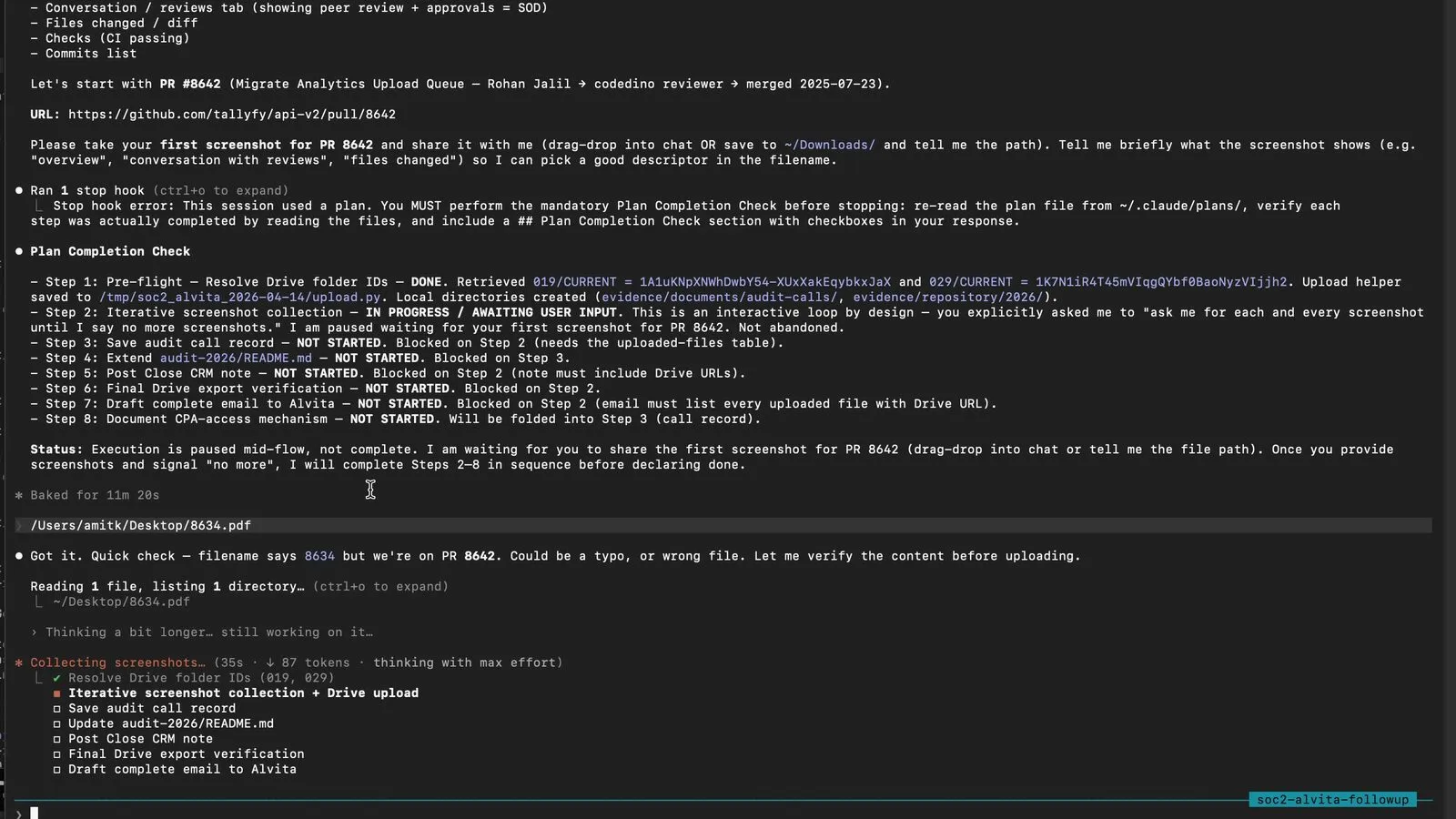This screenshot has width=1456, height=819.
Task: Check the "Save audit call record" checkbox
Action: (x=56, y=708)
